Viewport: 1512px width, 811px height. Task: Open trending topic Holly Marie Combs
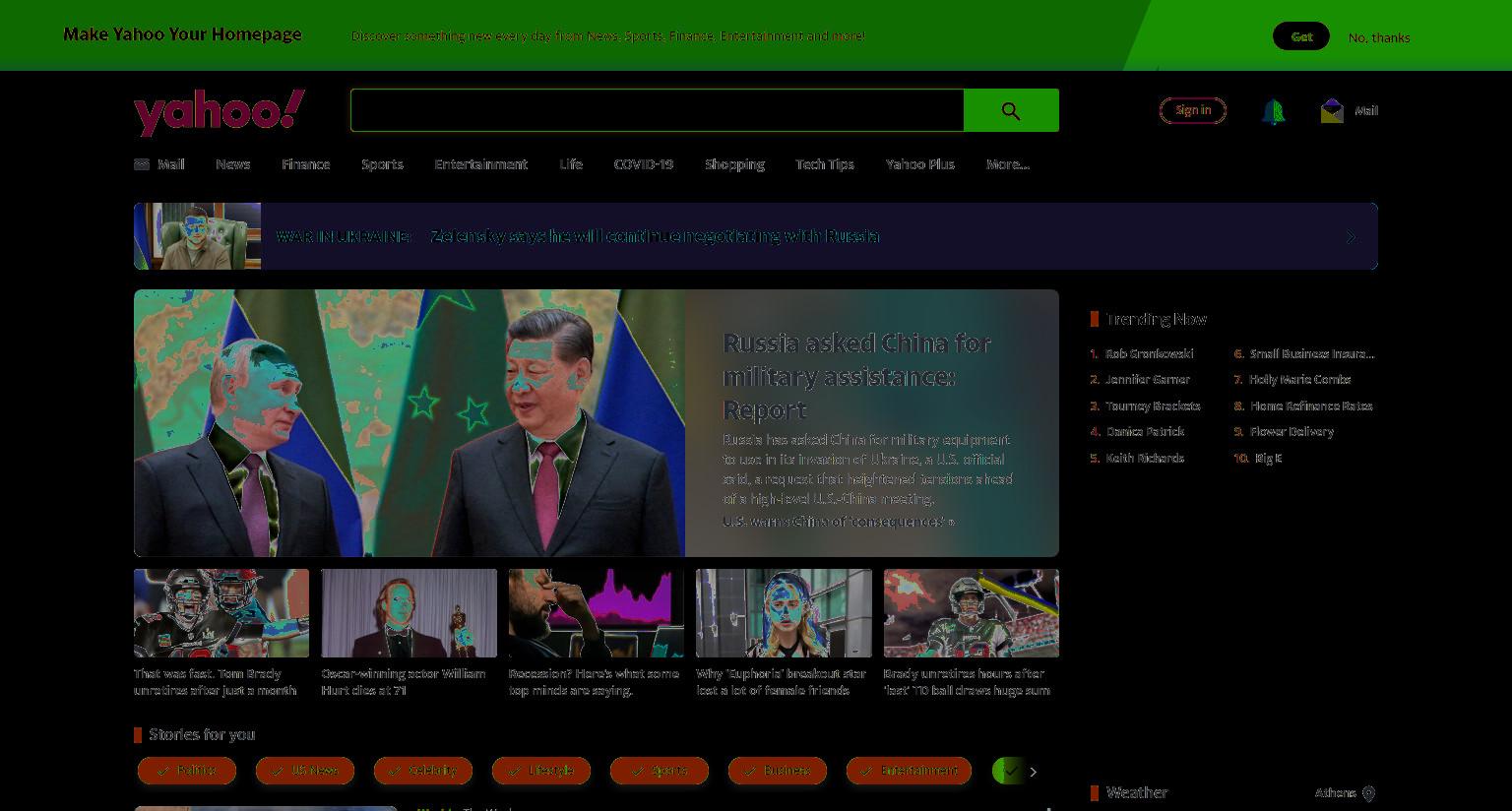point(1299,380)
